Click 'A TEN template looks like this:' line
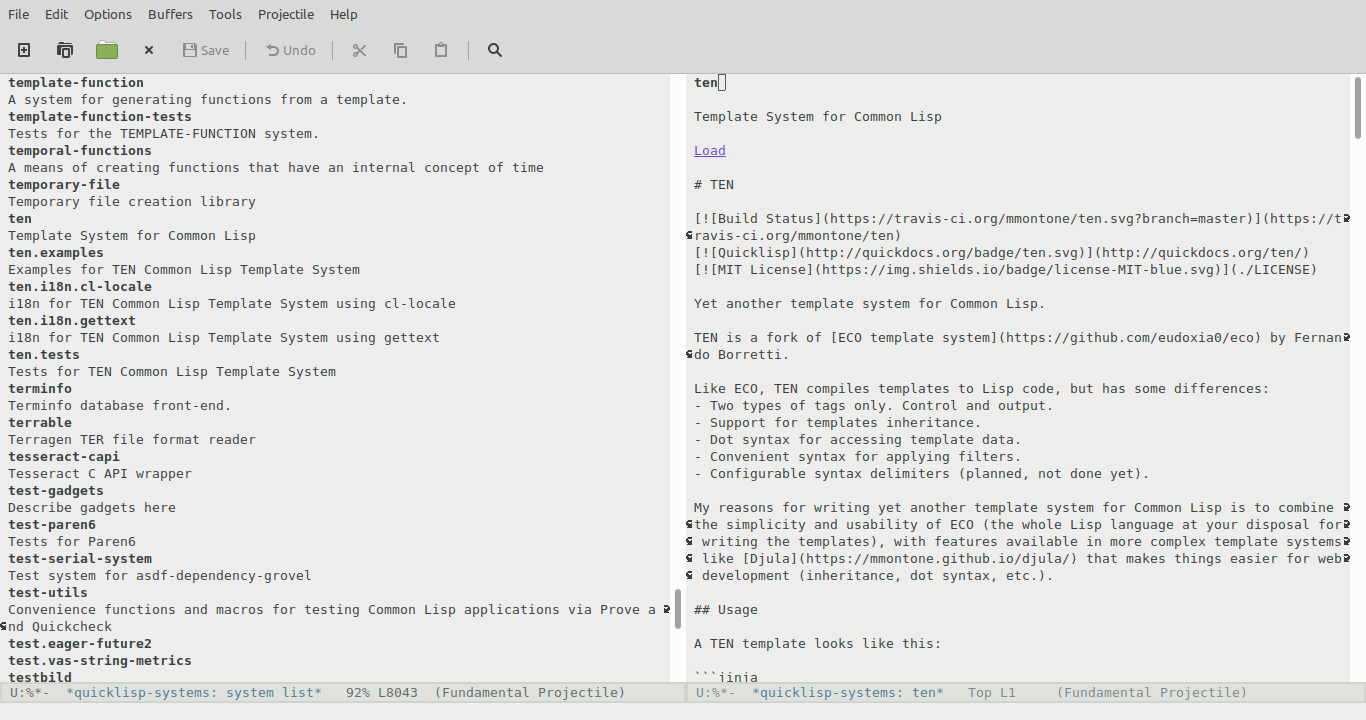 tap(818, 644)
